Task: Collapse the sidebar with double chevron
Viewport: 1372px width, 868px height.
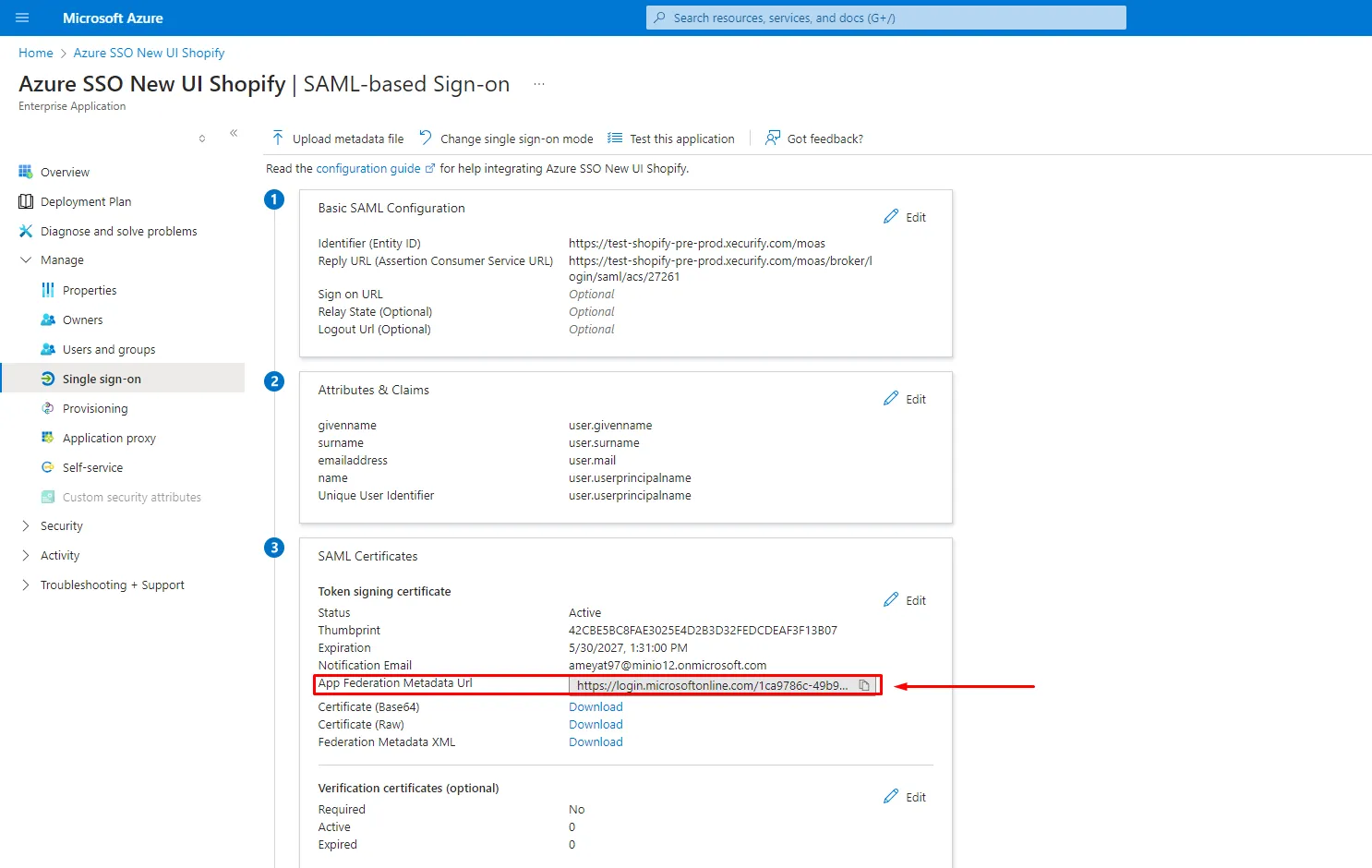Action: pos(234,133)
